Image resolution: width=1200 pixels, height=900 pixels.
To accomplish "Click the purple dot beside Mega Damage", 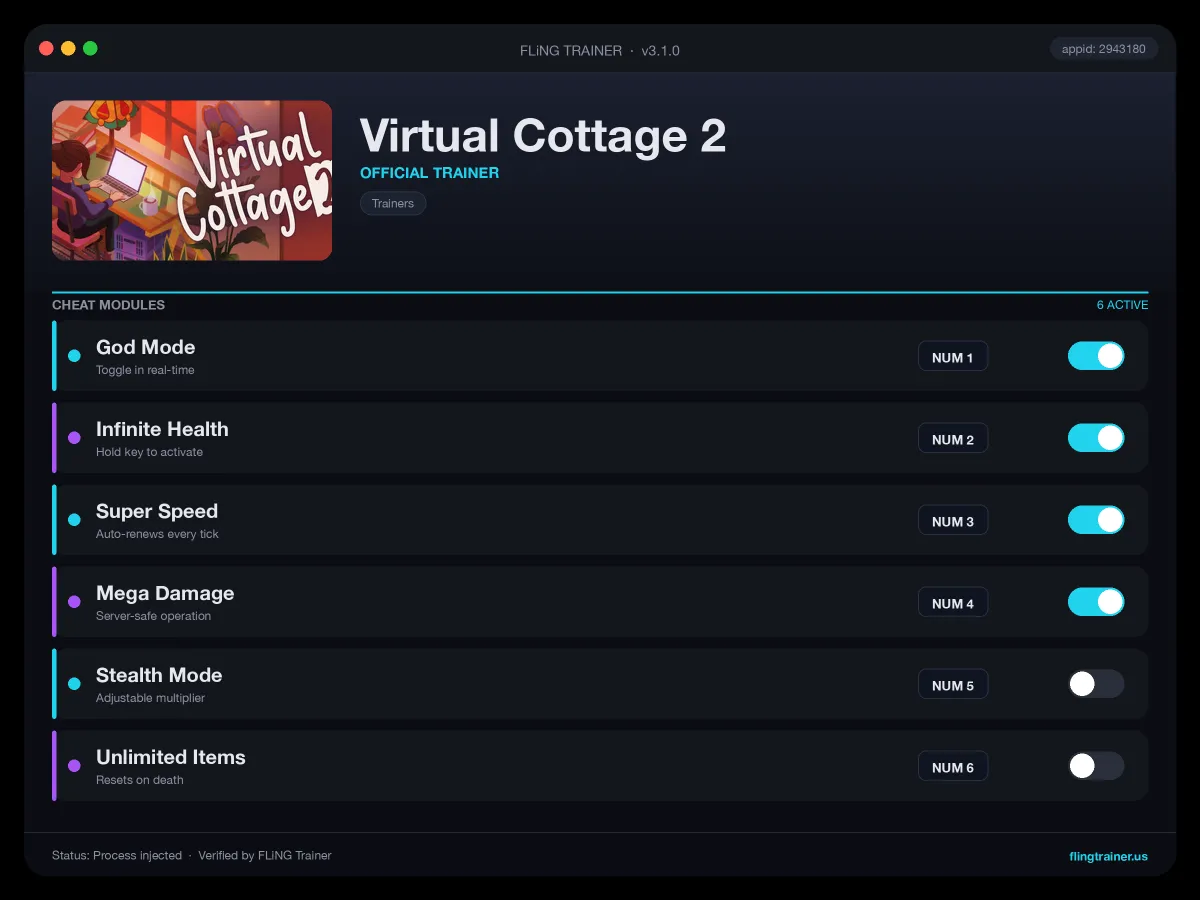I will pyautogui.click(x=74, y=602).
